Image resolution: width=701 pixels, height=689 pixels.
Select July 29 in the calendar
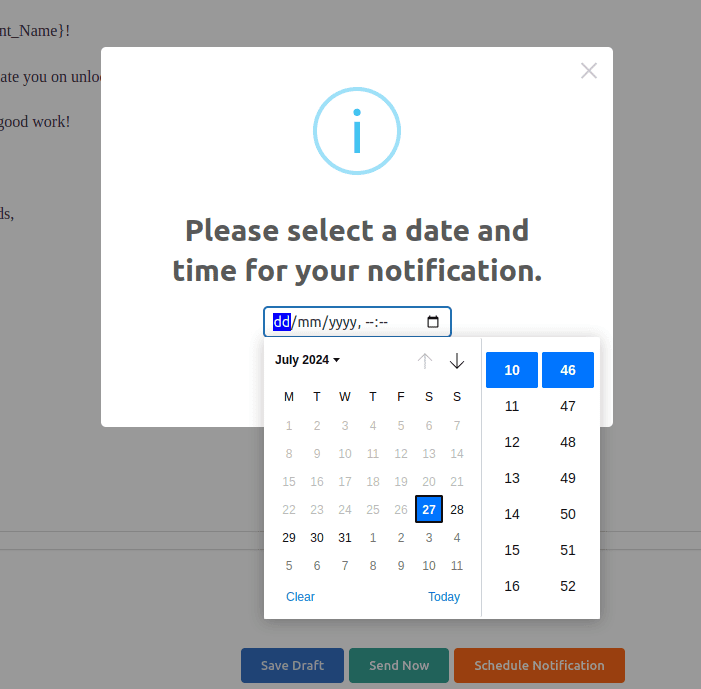pyautogui.click(x=289, y=537)
